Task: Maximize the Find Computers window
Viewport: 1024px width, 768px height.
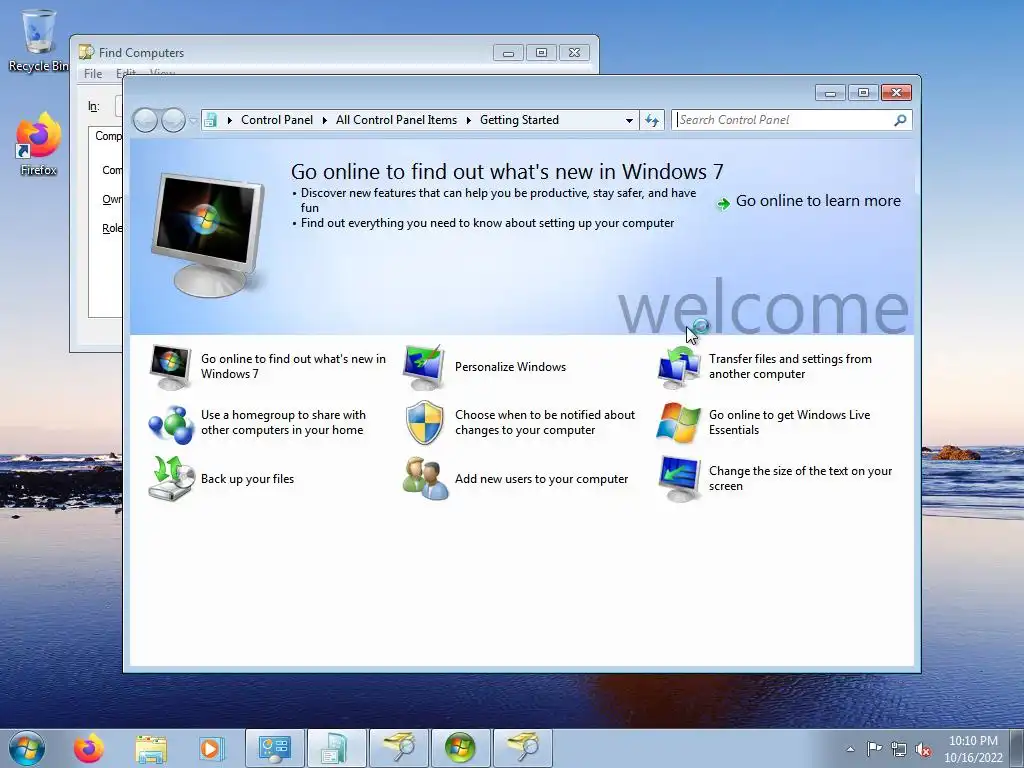Action: click(541, 53)
